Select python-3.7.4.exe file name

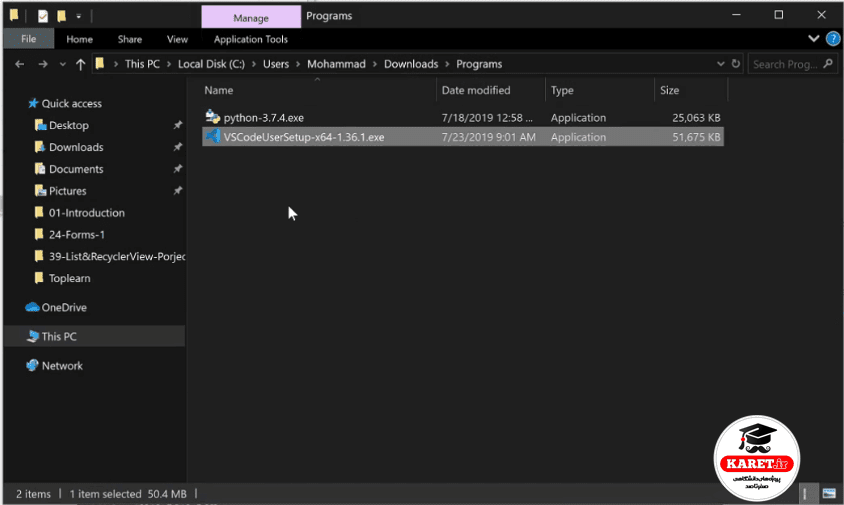click(x=264, y=117)
